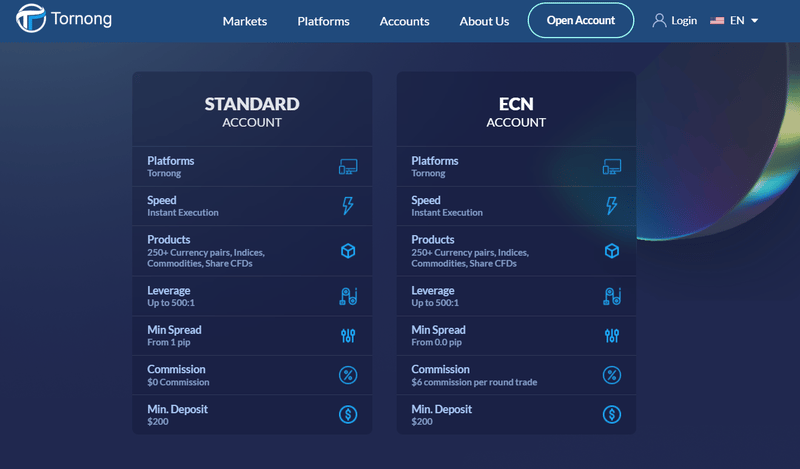Click 'From 1 pip' spread text
800x469 pixels.
click(169, 342)
